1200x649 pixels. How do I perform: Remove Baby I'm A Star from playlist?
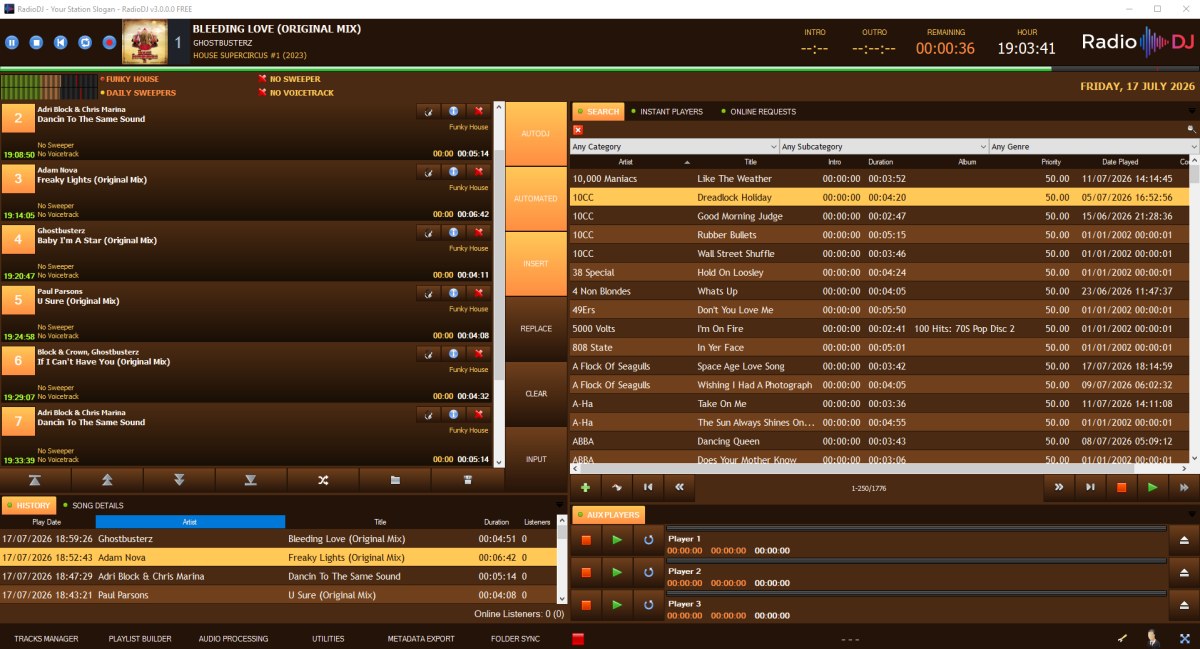(479, 232)
